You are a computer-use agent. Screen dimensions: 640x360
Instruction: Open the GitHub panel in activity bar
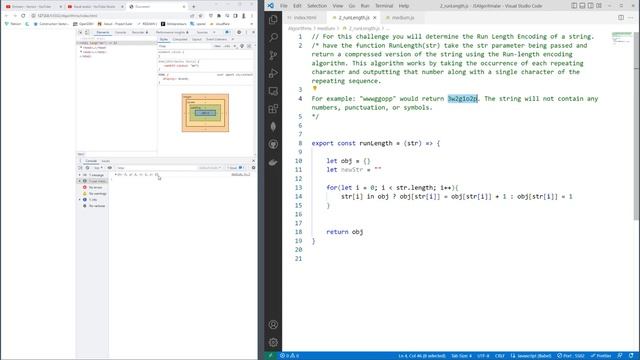273,144
